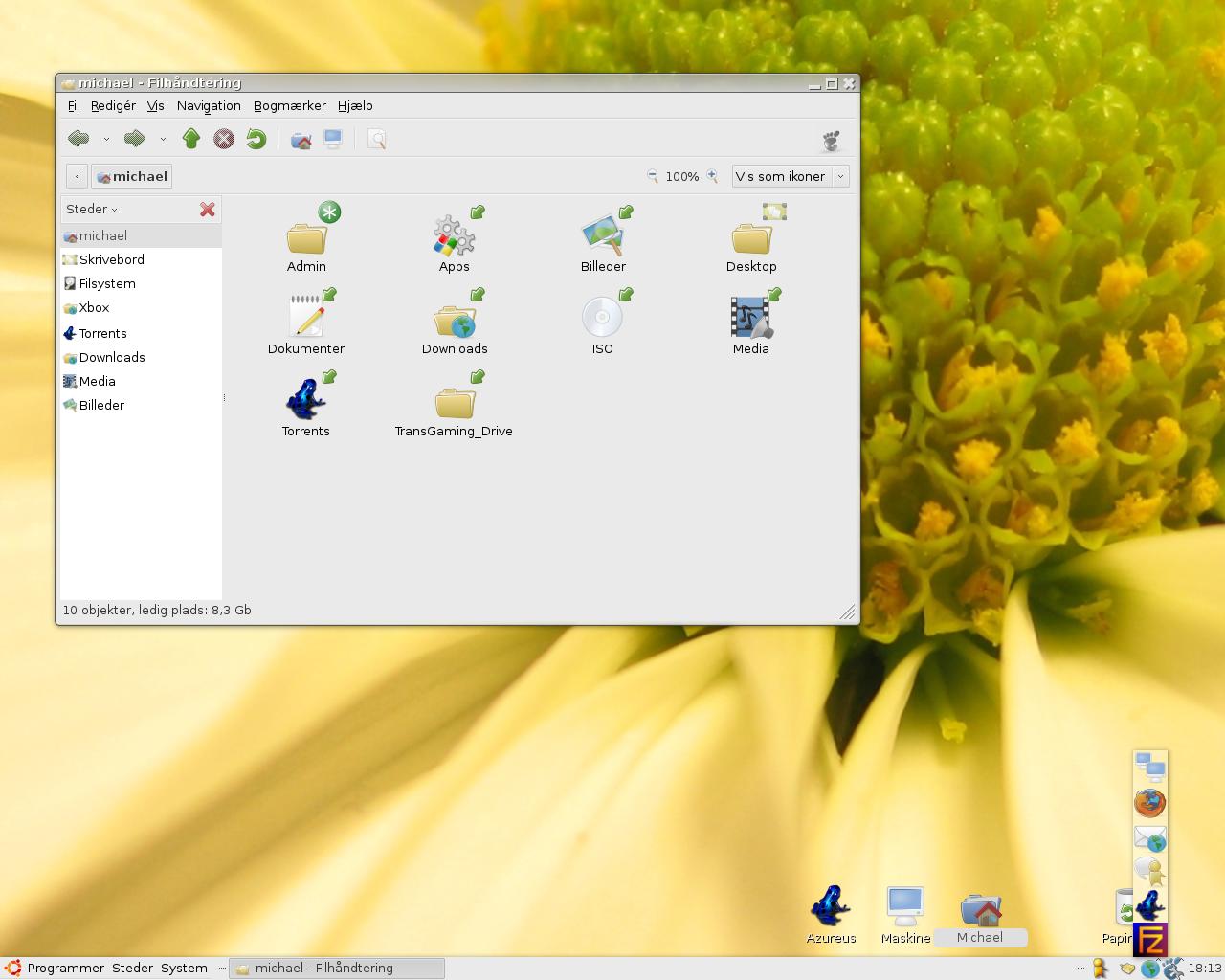This screenshot has height=980, width=1225.
Task: Open the chat client from the drawer
Action: click(x=1150, y=872)
